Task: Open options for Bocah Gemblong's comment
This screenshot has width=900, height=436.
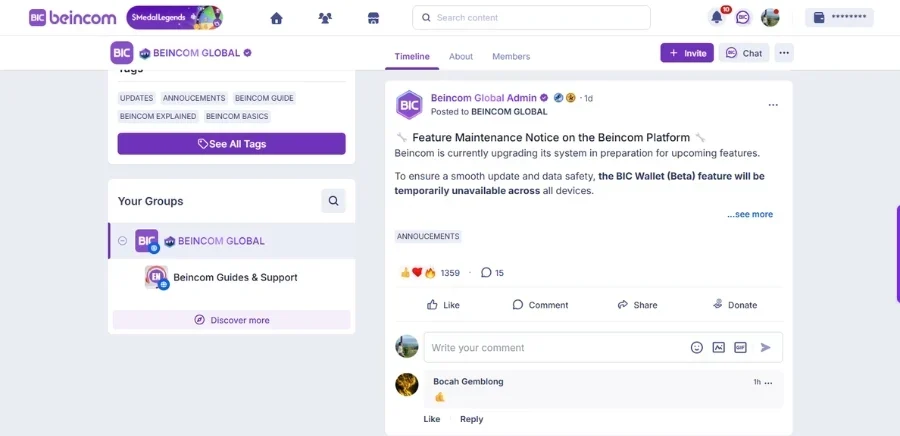Action: click(769, 383)
